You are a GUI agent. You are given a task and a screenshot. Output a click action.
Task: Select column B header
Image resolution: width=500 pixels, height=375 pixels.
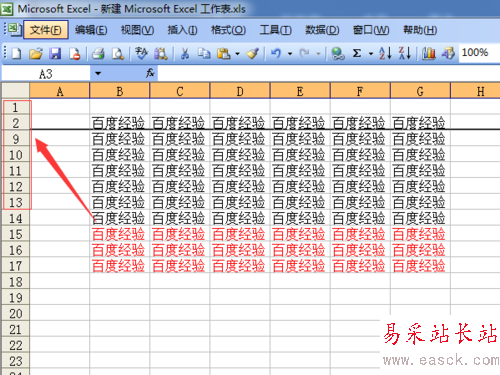click(x=120, y=91)
